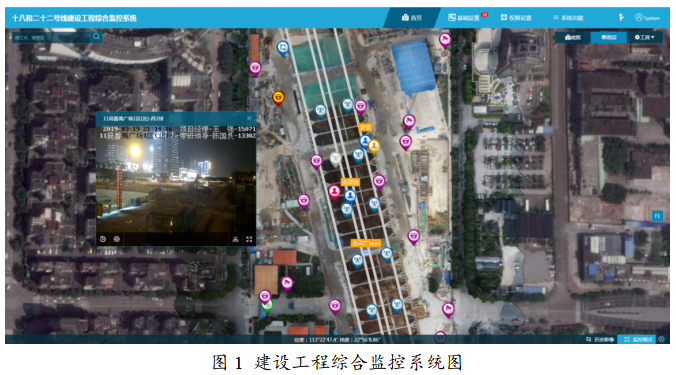The height and width of the screenshot is (375, 676).
Task: Click the red-yellow alarm map marker
Action: tap(279, 98)
